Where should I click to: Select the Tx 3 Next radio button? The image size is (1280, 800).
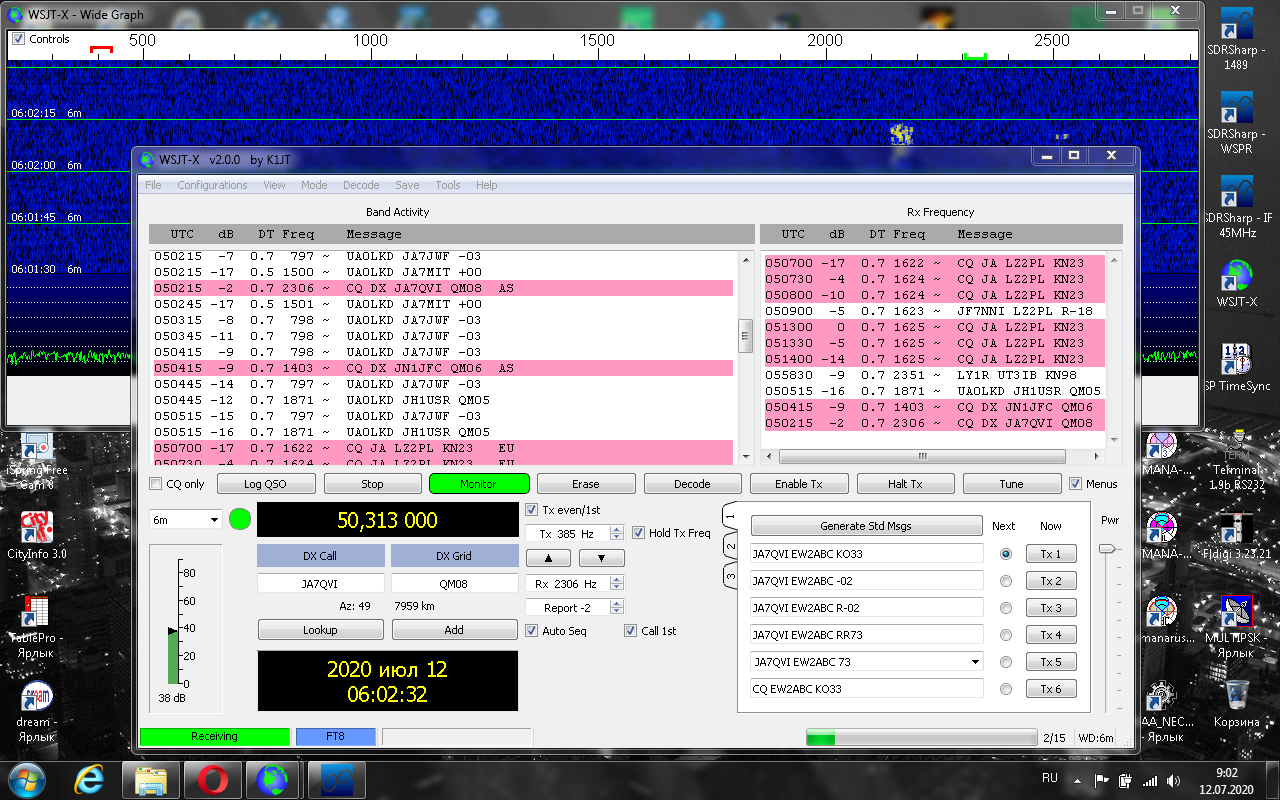[1005, 608]
